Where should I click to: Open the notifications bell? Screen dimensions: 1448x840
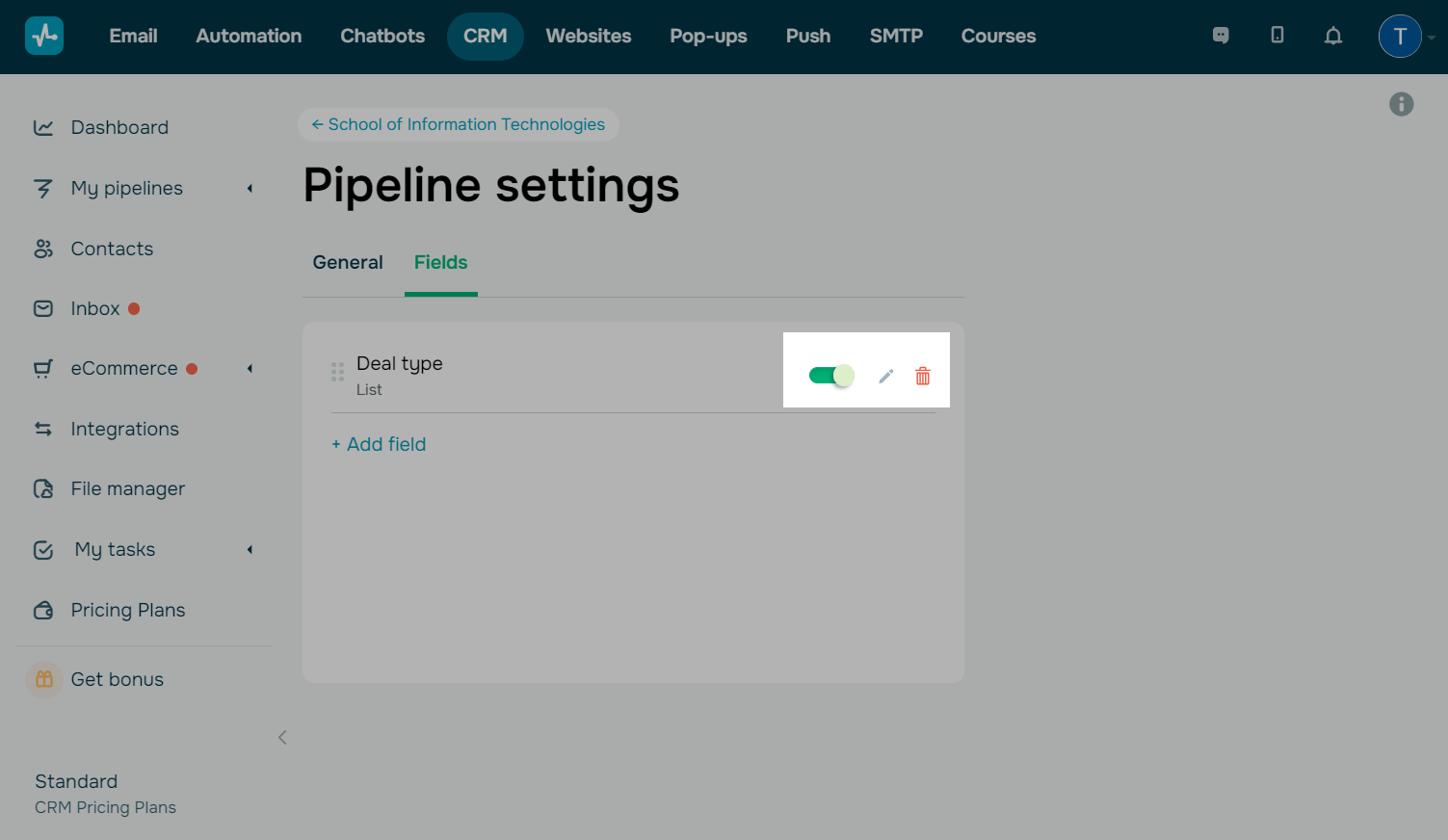tap(1333, 36)
